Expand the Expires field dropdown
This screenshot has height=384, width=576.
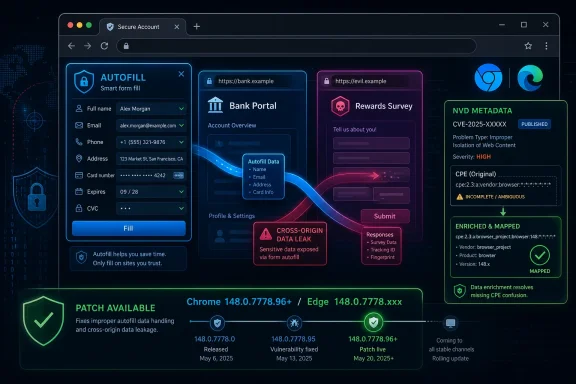(x=181, y=192)
